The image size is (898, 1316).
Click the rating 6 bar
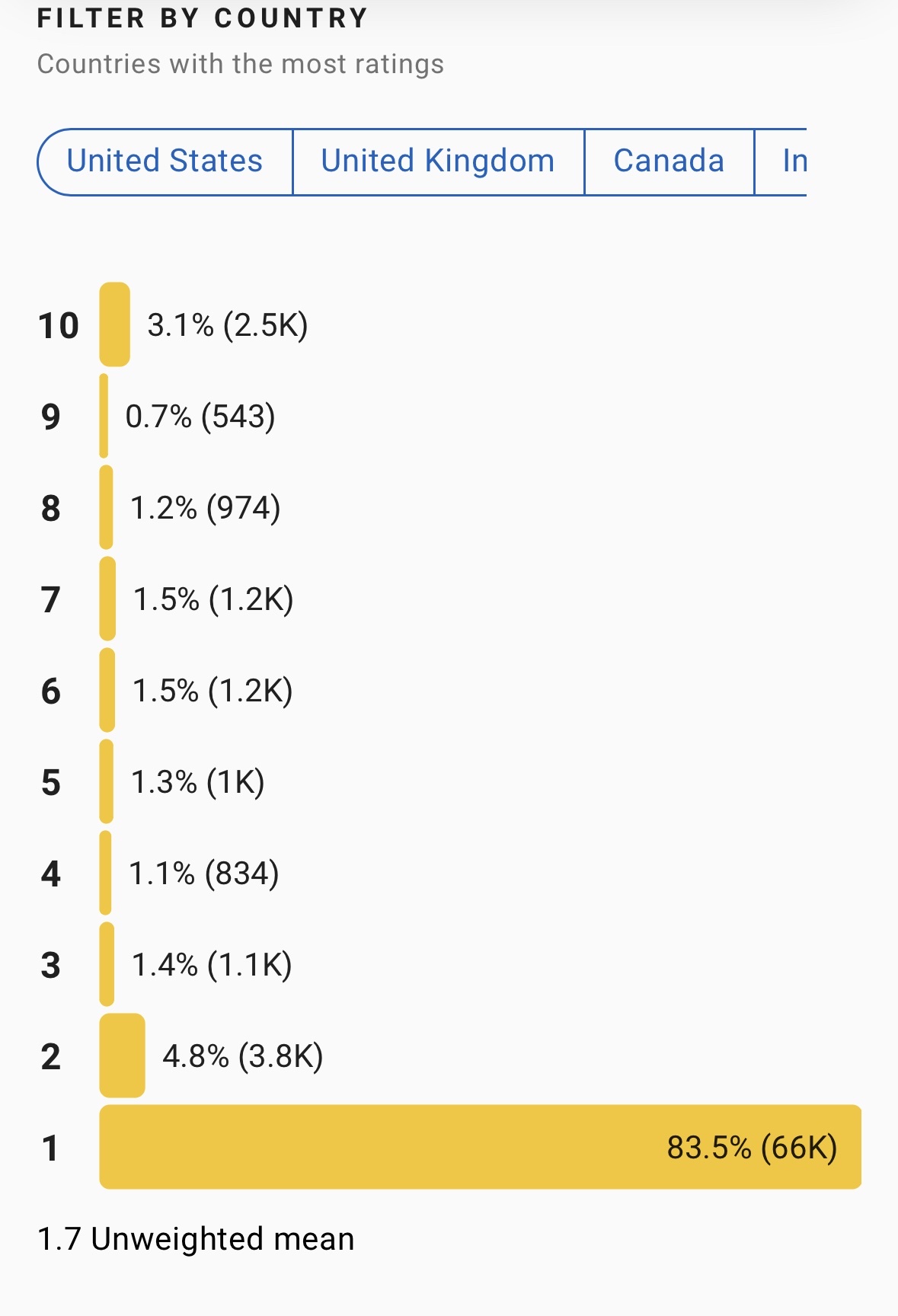pyautogui.click(x=107, y=690)
